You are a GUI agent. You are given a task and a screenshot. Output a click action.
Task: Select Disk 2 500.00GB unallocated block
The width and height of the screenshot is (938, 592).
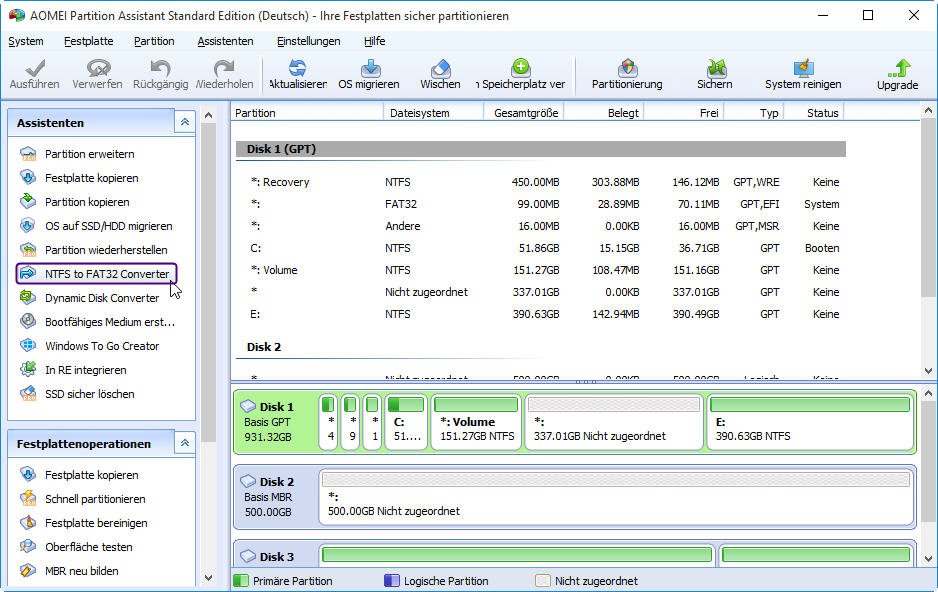pyautogui.click(x=616, y=497)
